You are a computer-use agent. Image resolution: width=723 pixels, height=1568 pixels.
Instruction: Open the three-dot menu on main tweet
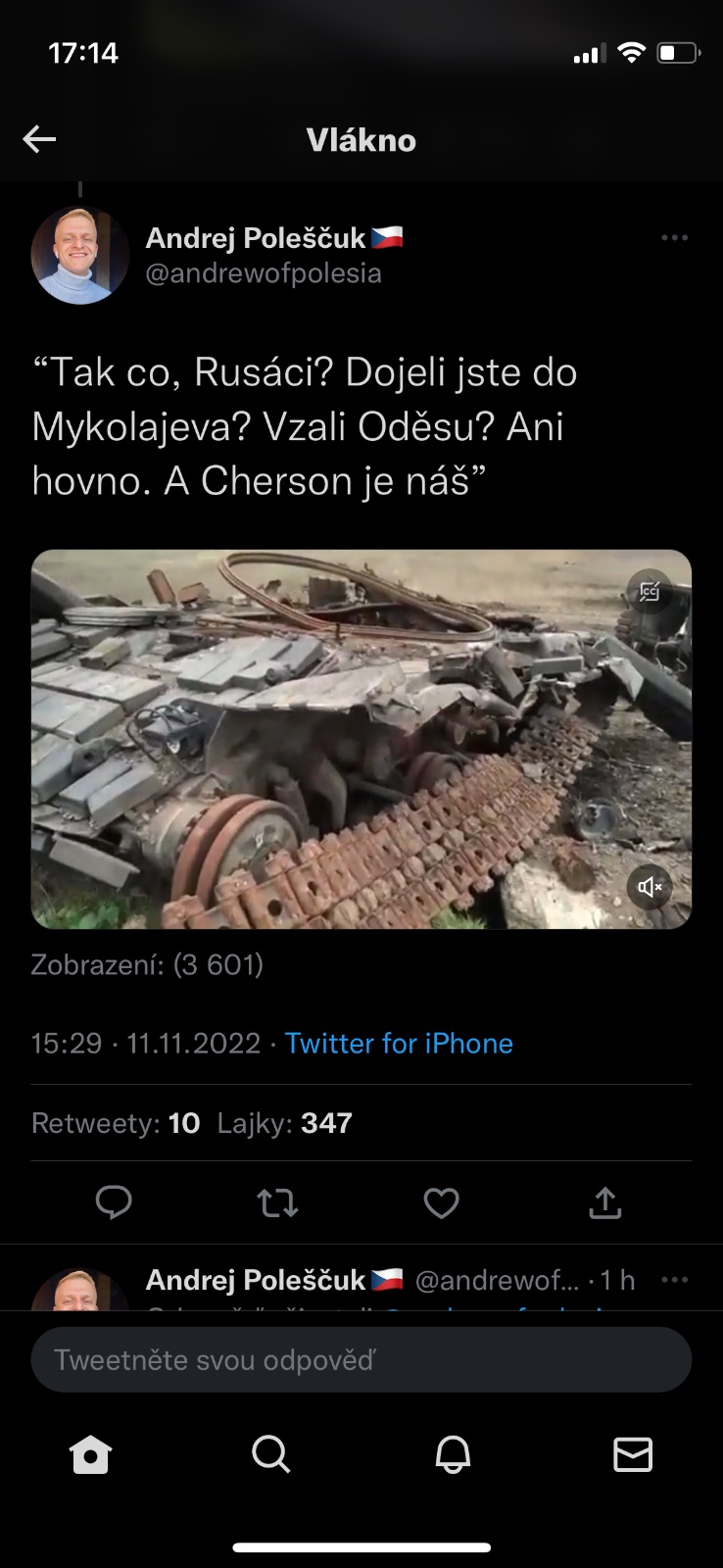[674, 237]
